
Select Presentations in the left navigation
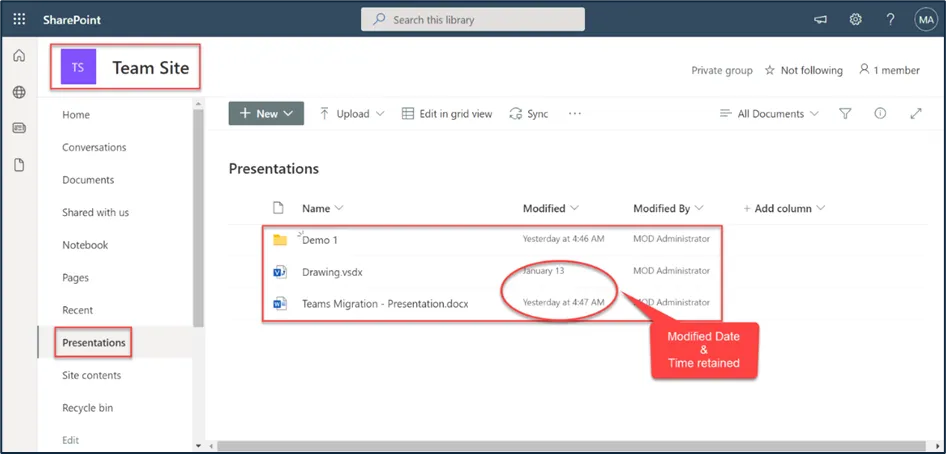(x=94, y=343)
